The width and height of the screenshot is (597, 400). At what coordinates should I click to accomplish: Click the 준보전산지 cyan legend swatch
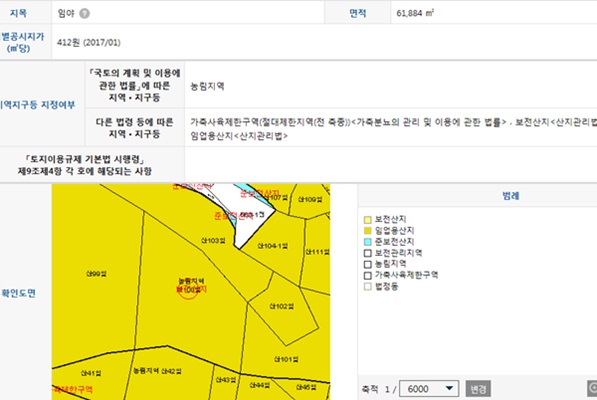point(367,242)
